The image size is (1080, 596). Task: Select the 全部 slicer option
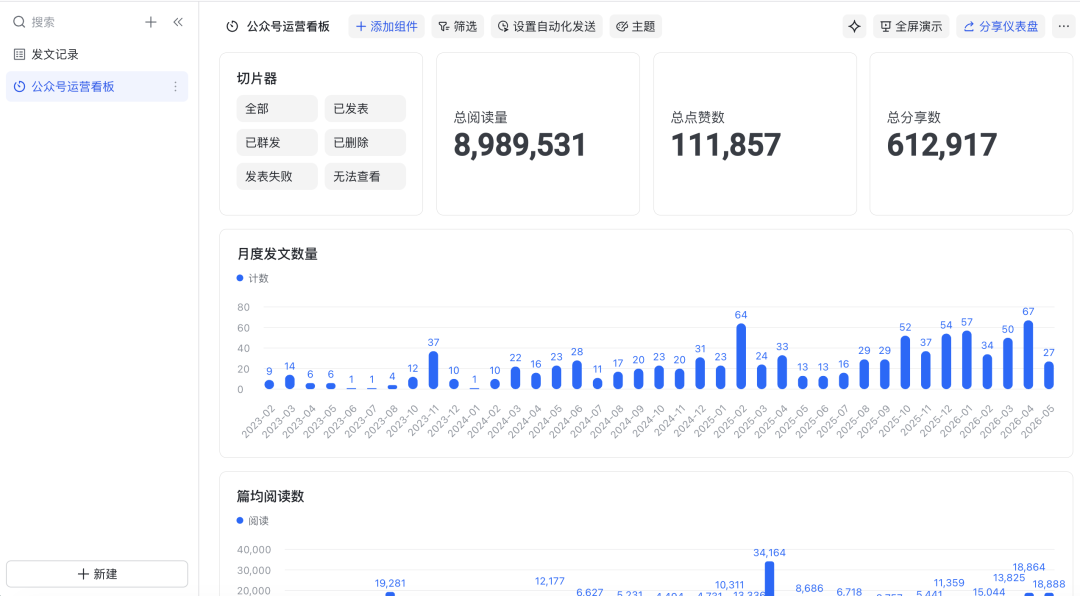(x=277, y=109)
